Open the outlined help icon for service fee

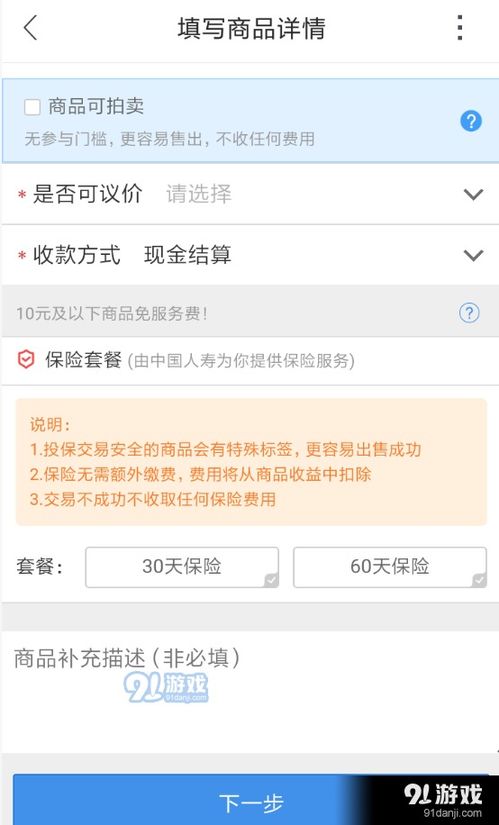pyautogui.click(x=469, y=313)
